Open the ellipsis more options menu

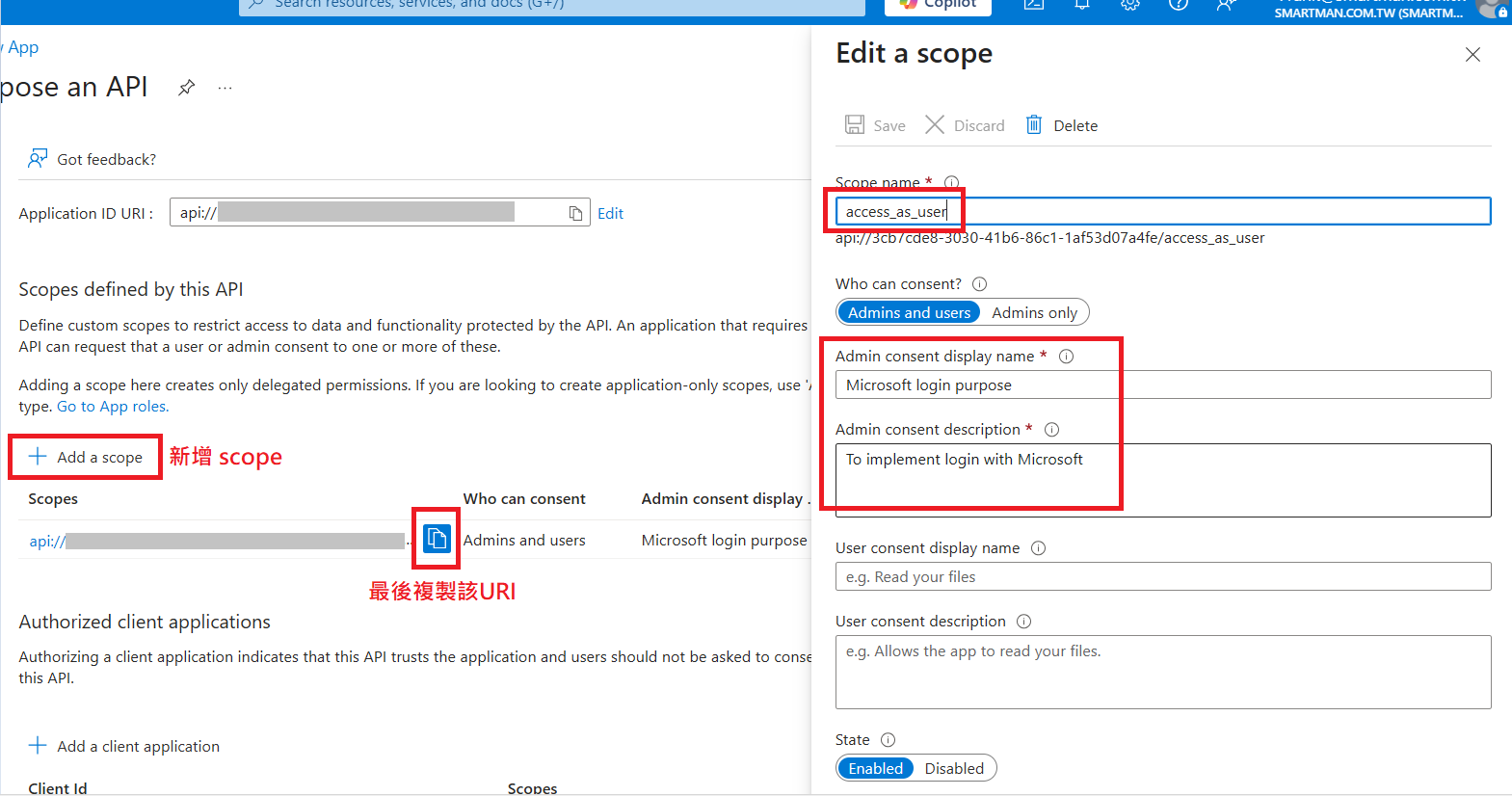(225, 88)
